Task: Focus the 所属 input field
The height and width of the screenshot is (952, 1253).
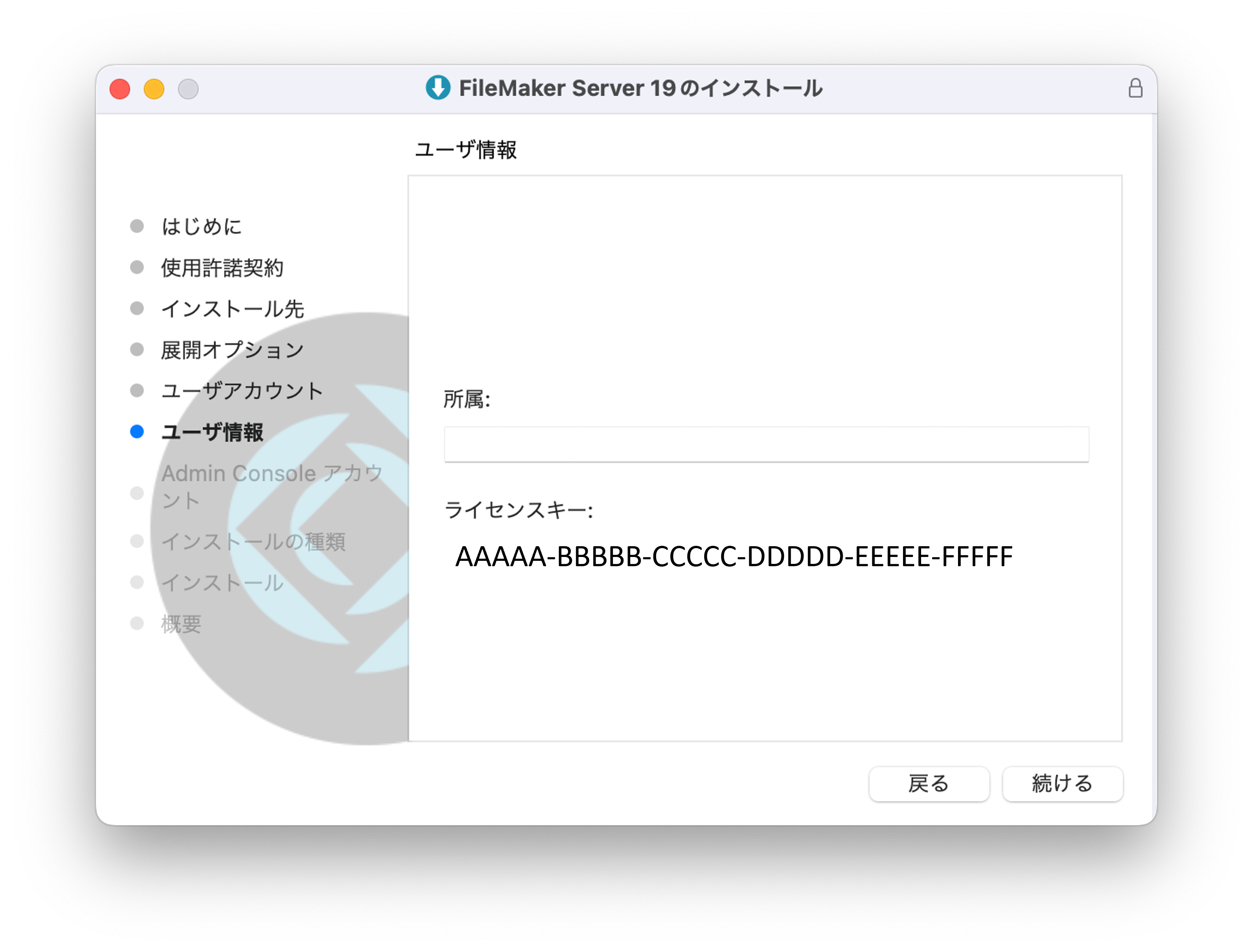Action: (766, 444)
